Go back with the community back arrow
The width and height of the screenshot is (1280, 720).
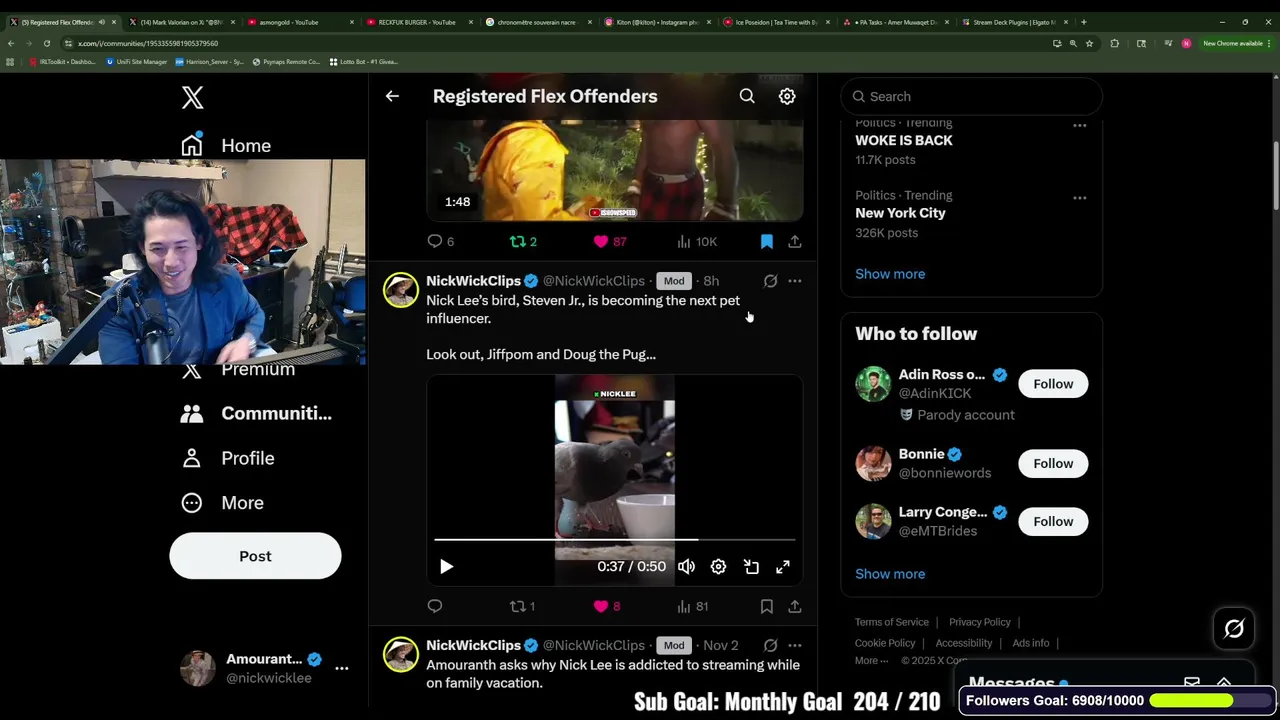(392, 96)
